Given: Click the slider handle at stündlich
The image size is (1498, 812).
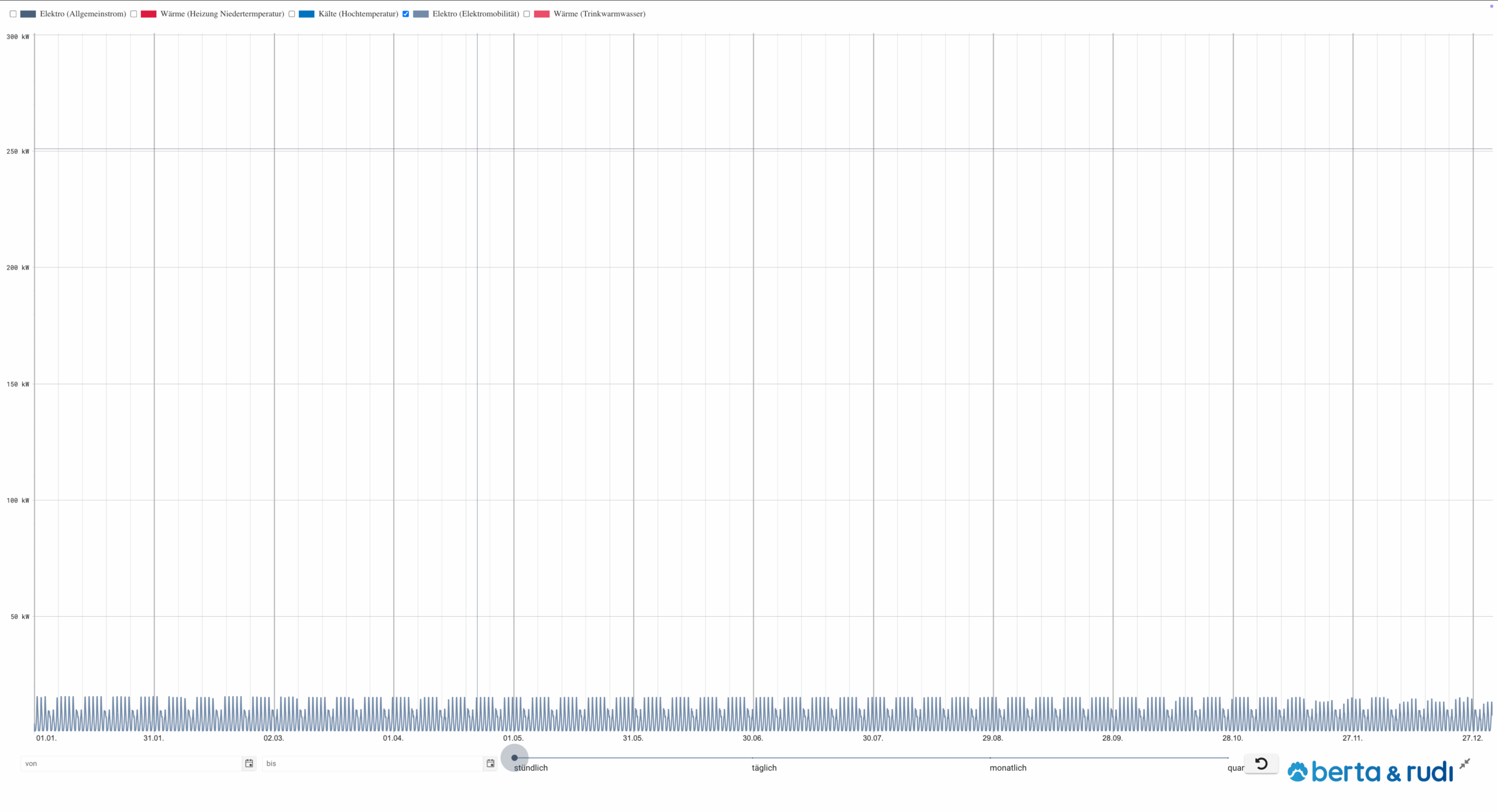Looking at the screenshot, I should click(514, 758).
